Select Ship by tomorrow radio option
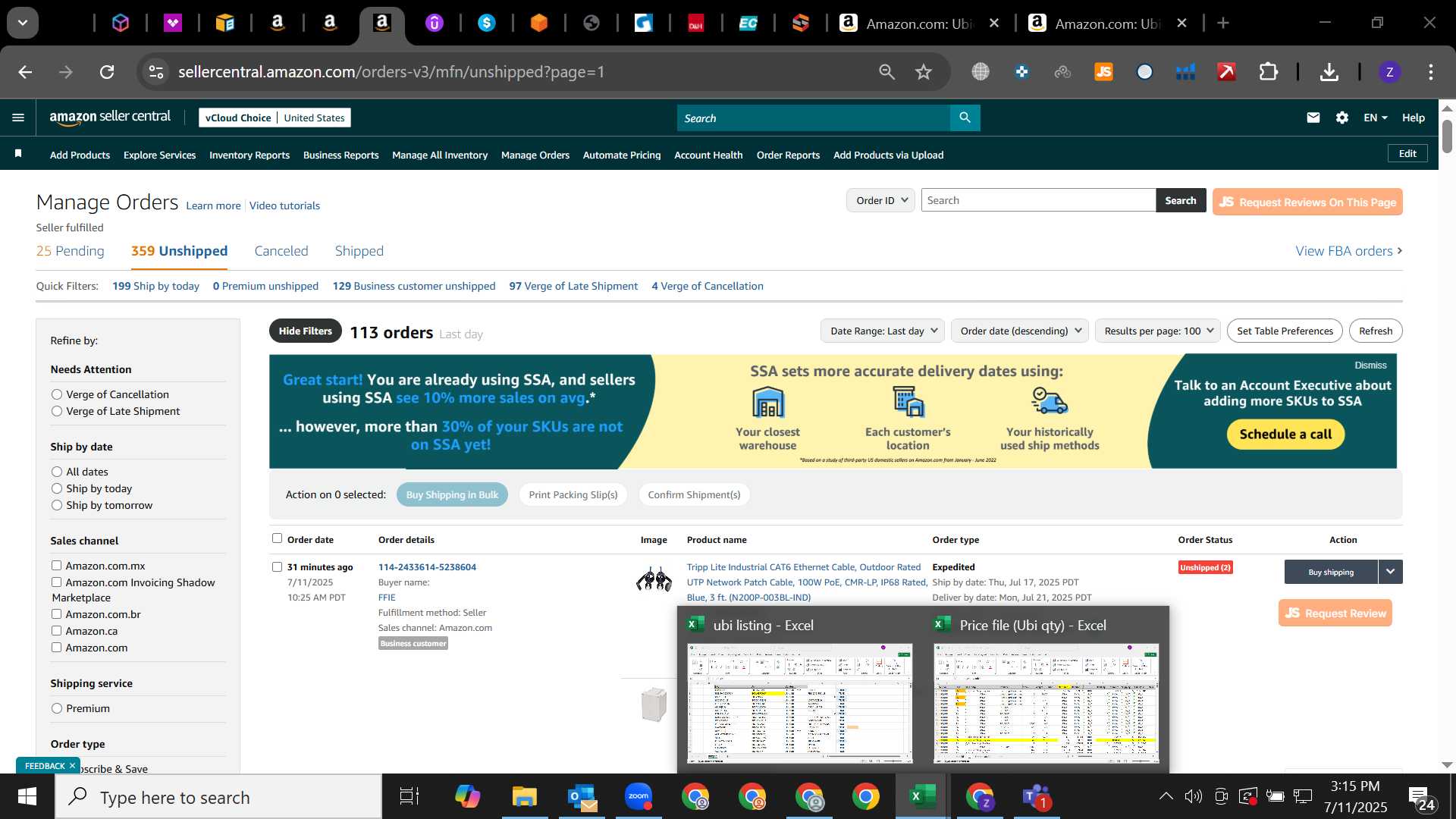Image resolution: width=1456 pixels, height=819 pixels. (57, 505)
